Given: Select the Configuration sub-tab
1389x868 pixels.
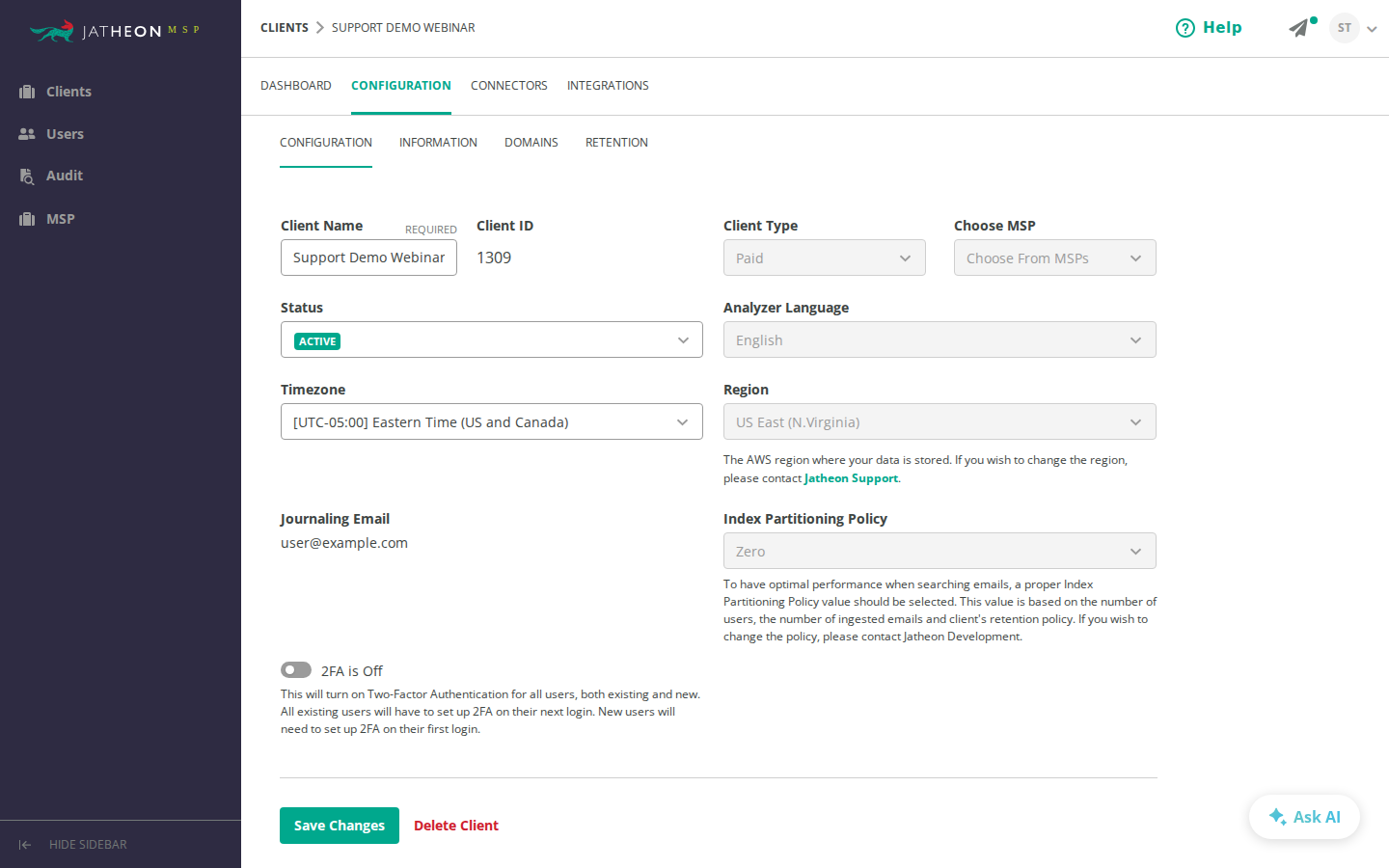Looking at the screenshot, I should pyautogui.click(x=326, y=143).
